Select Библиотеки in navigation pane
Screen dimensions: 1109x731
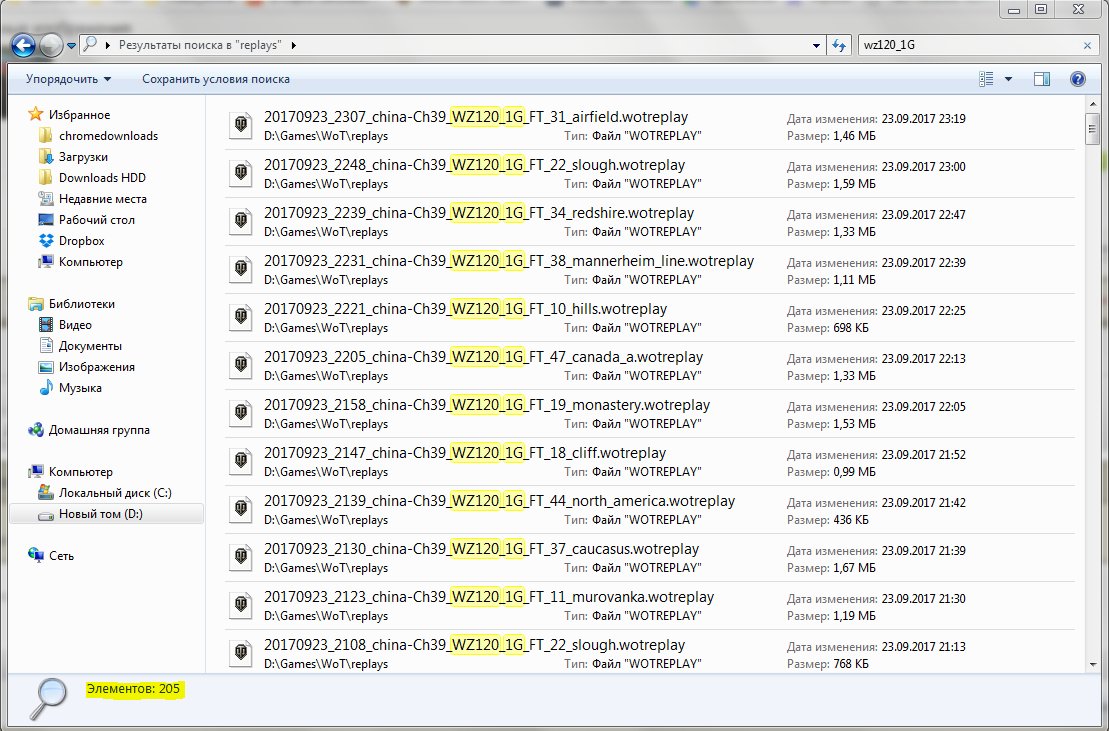(x=81, y=304)
